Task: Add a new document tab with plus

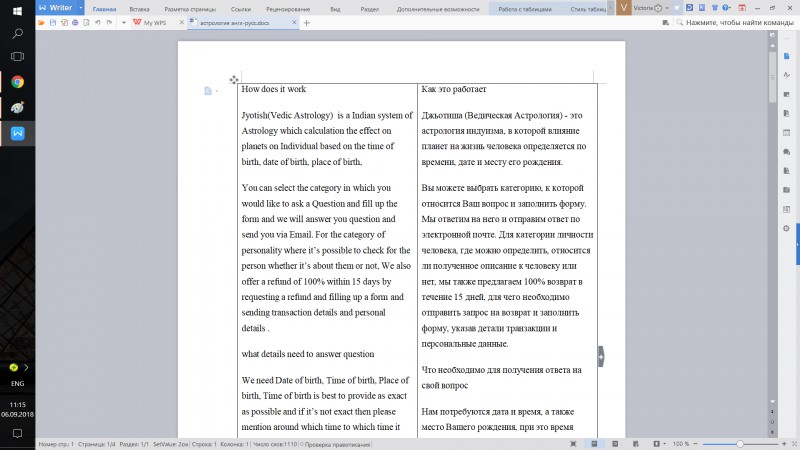Action: 307,22
